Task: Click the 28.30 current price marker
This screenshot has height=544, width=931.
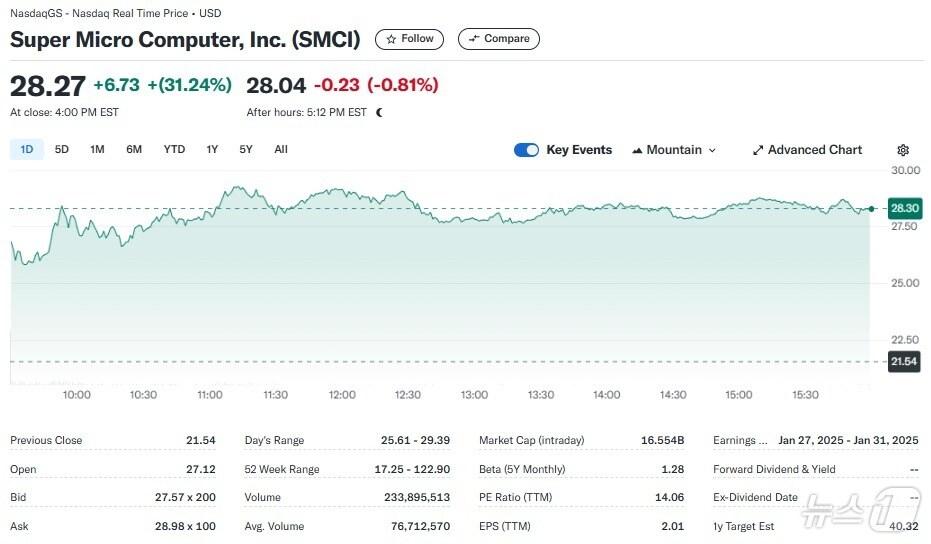Action: [x=905, y=208]
